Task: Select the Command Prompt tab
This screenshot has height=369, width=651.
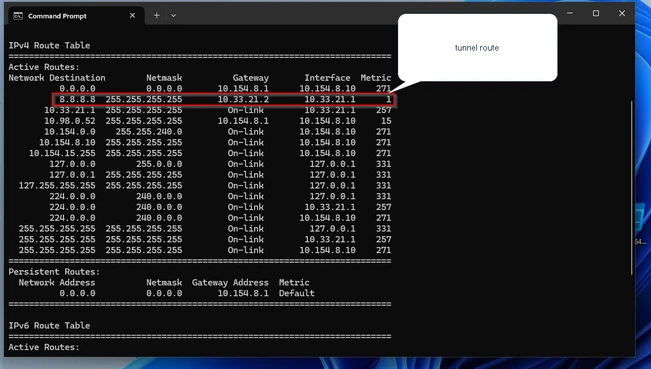Action: (x=76, y=16)
